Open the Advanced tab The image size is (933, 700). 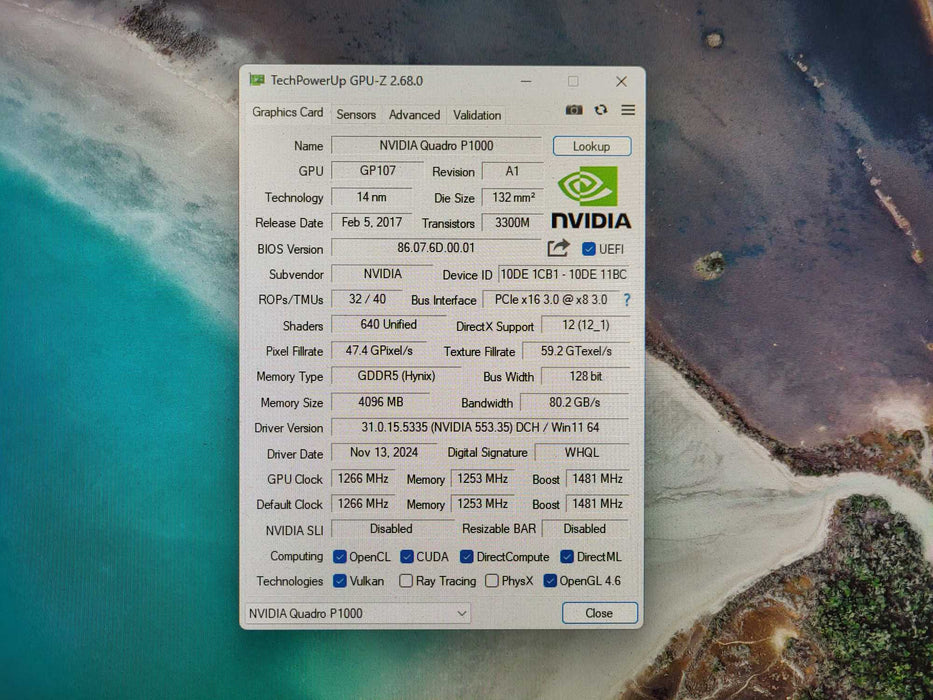414,115
